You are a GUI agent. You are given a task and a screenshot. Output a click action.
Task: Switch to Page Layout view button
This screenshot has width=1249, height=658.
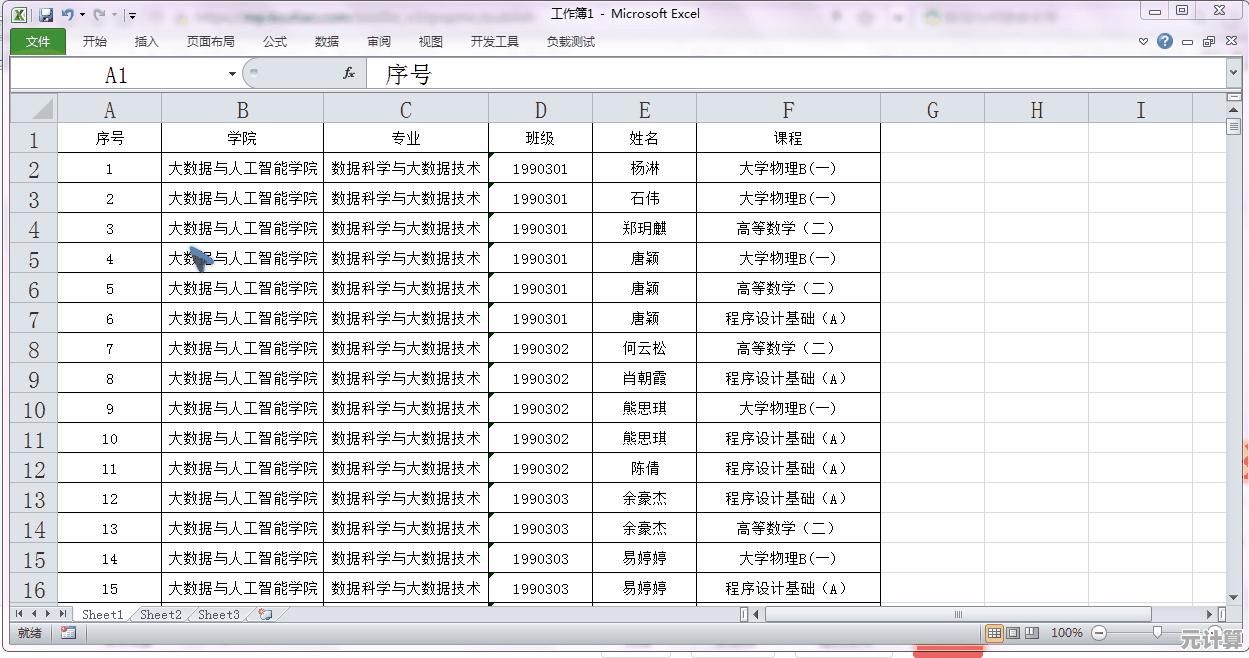1013,633
